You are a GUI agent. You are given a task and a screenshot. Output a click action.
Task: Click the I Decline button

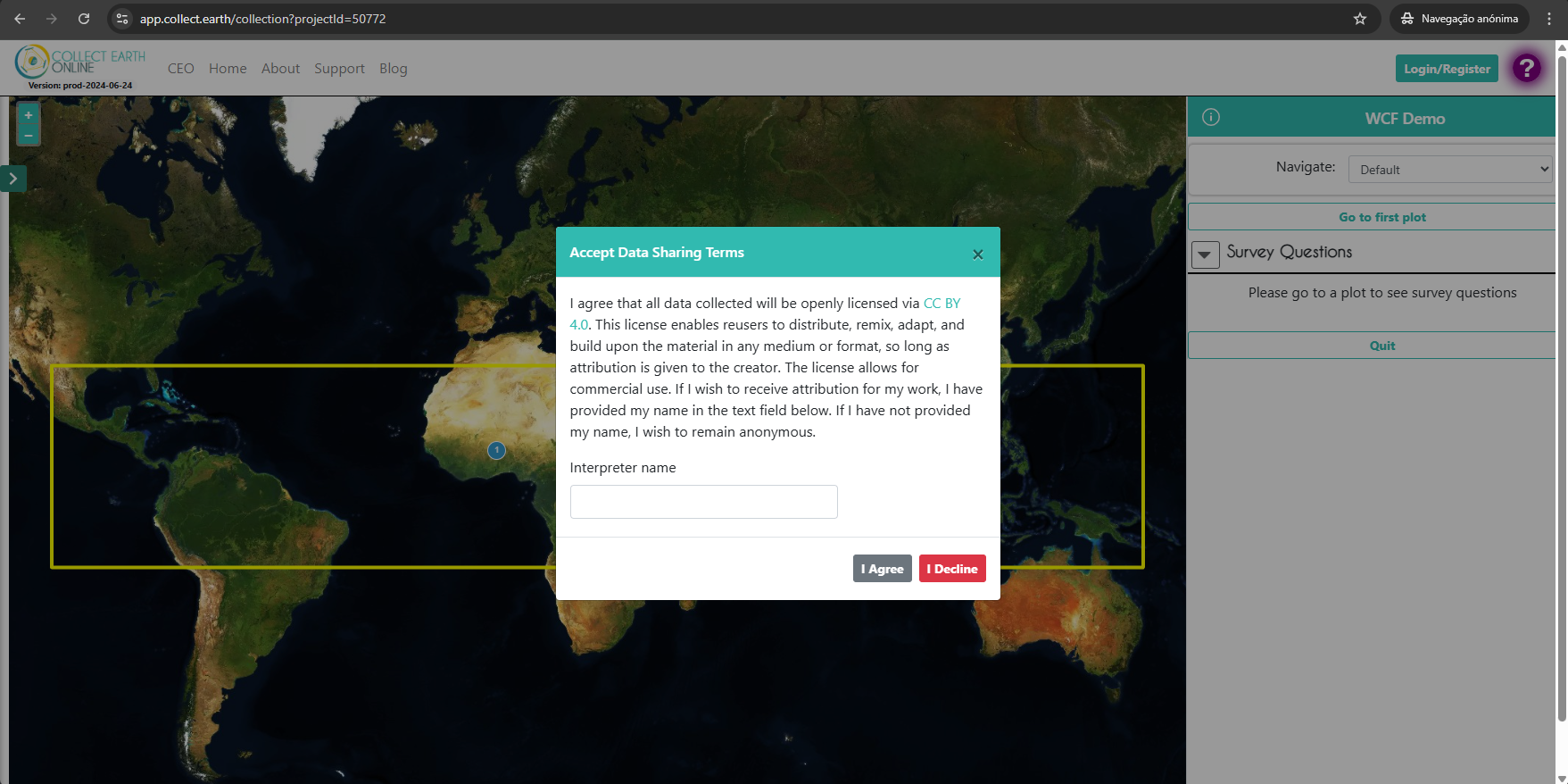(952, 569)
